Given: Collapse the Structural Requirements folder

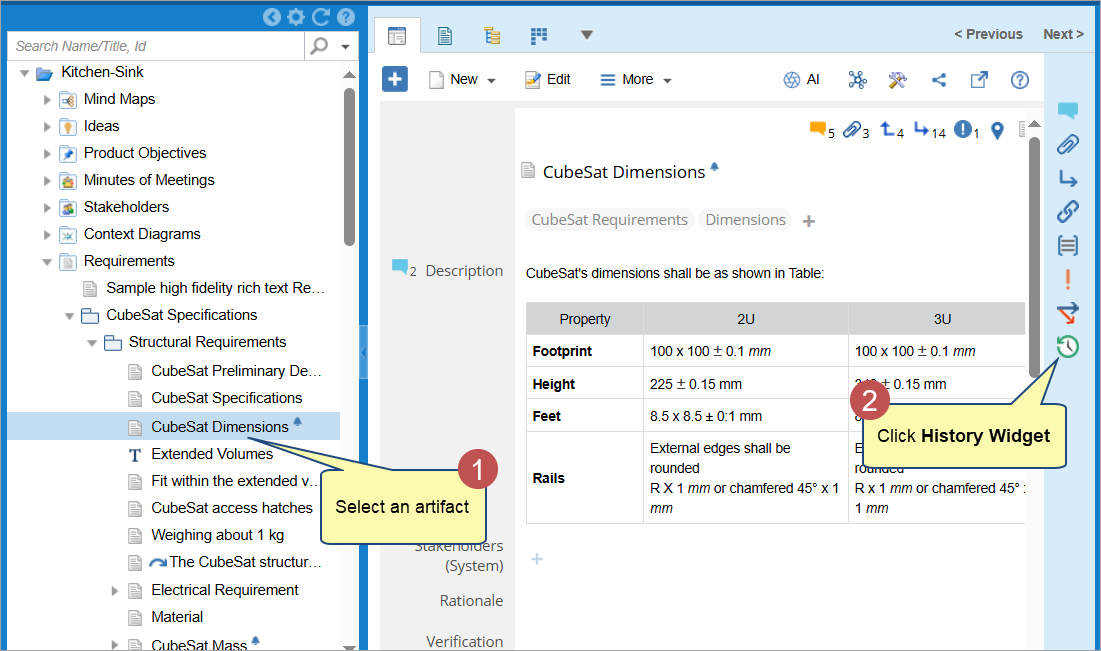Looking at the screenshot, I should pos(92,342).
